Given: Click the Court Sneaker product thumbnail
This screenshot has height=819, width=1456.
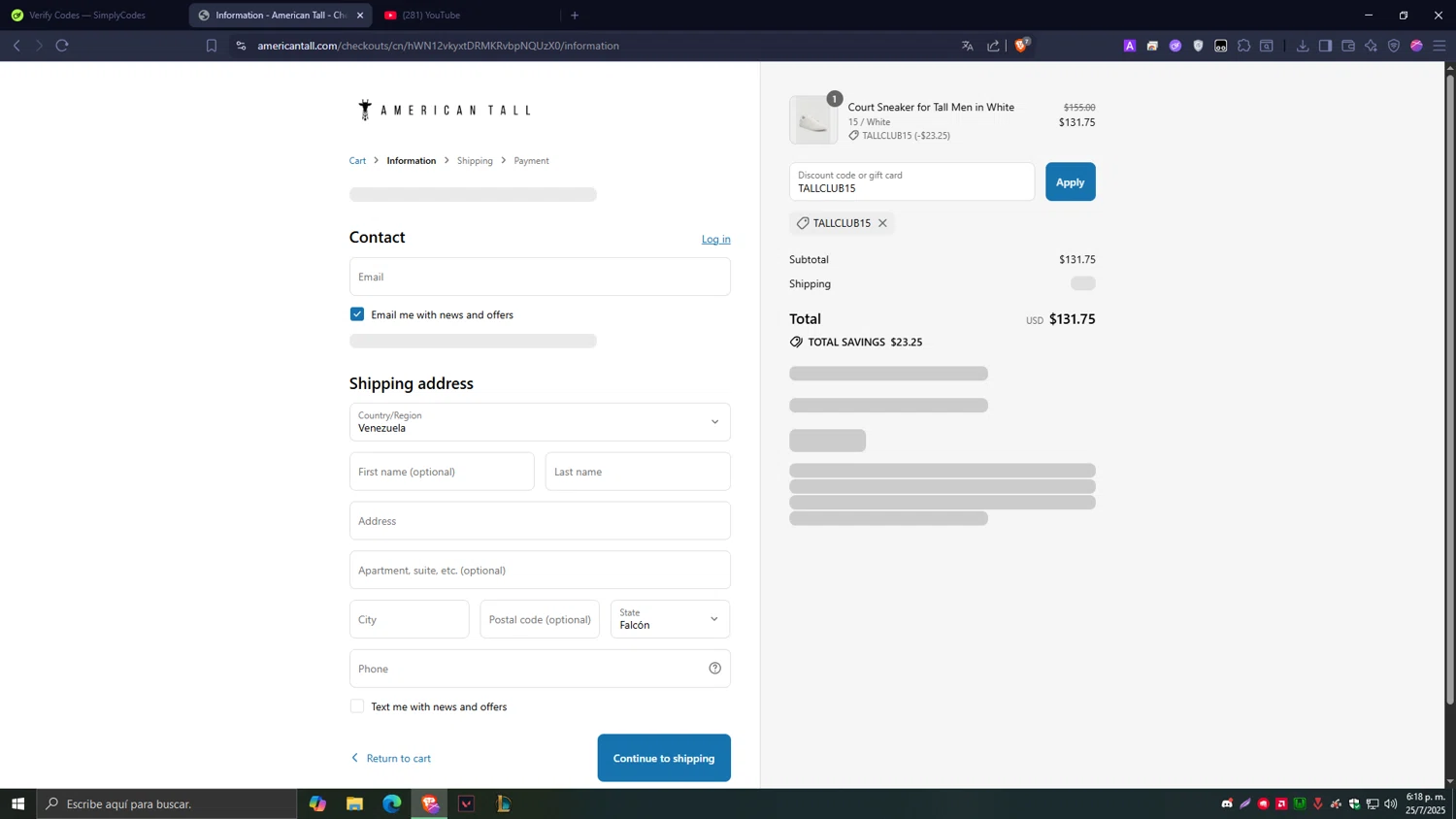Looking at the screenshot, I should (813, 119).
